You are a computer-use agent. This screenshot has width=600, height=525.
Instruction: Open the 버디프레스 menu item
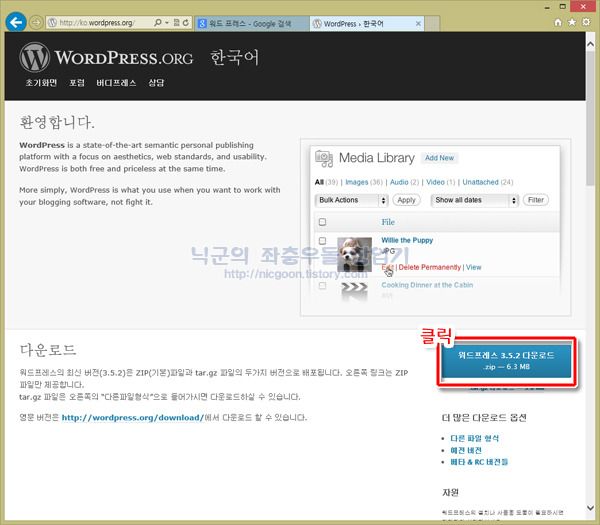[116, 83]
